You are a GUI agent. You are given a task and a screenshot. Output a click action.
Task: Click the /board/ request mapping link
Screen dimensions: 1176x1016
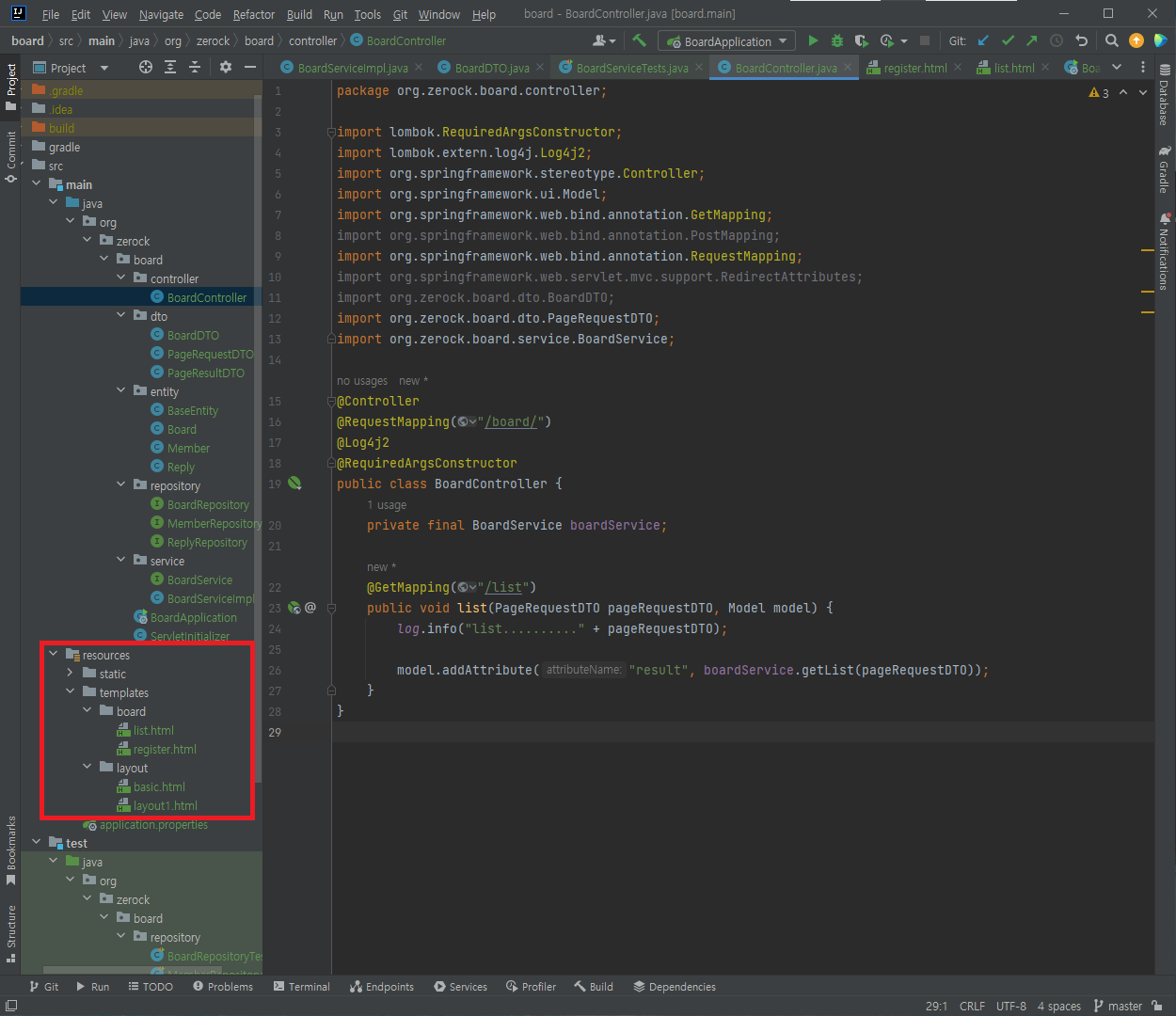point(513,421)
